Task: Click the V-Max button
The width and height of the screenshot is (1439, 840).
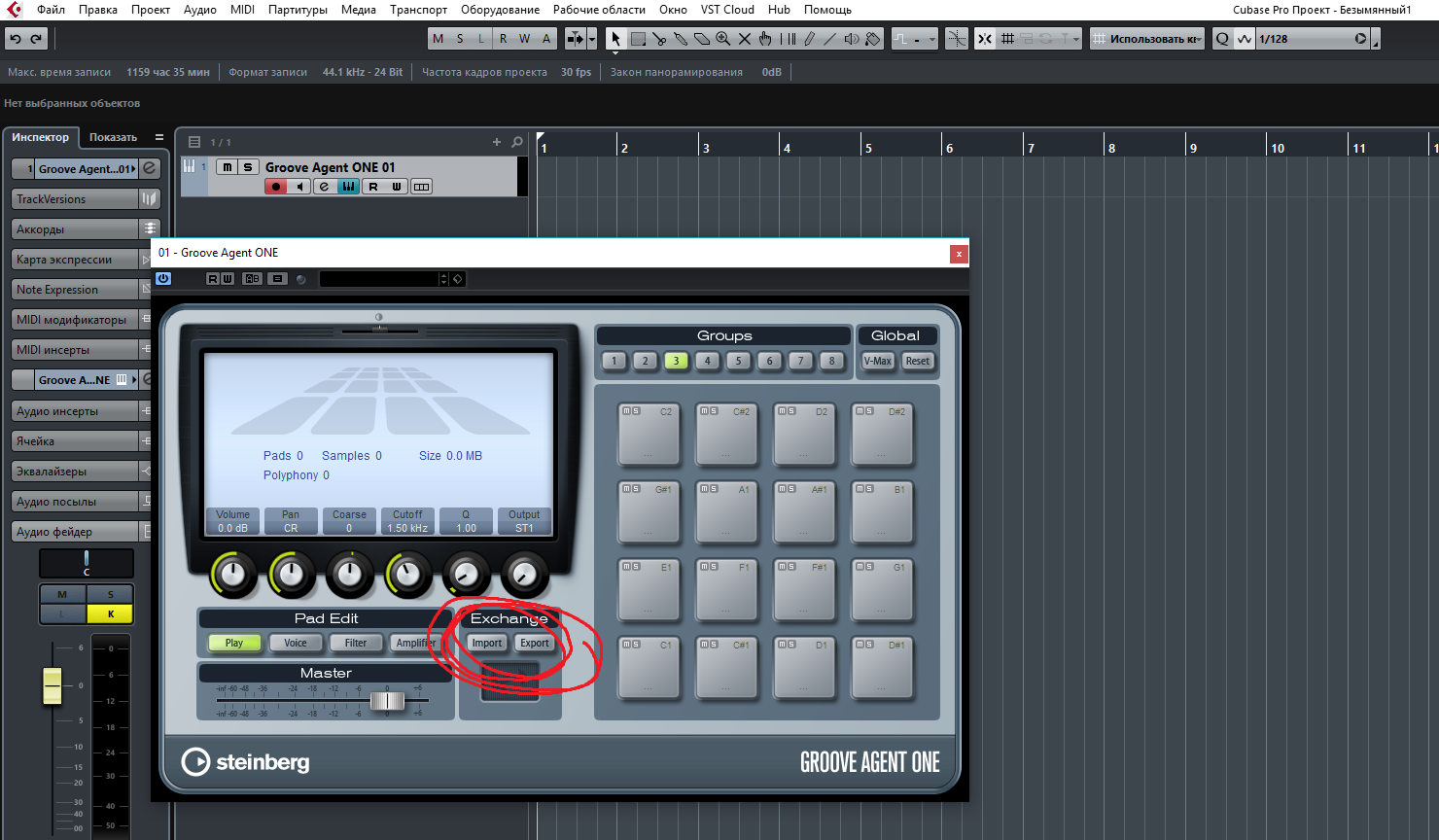Action: click(x=878, y=361)
